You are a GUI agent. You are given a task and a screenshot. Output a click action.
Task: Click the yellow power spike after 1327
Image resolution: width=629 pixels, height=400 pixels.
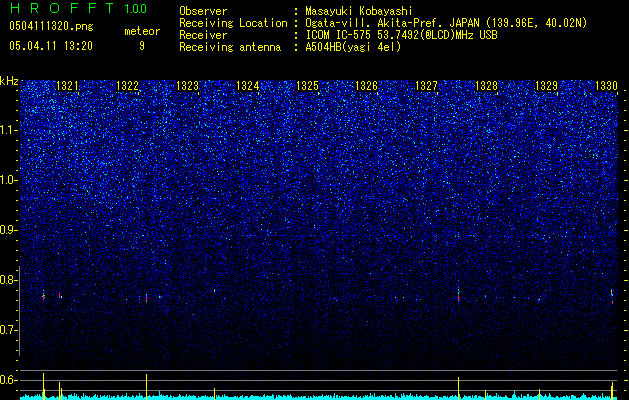(x=458, y=388)
